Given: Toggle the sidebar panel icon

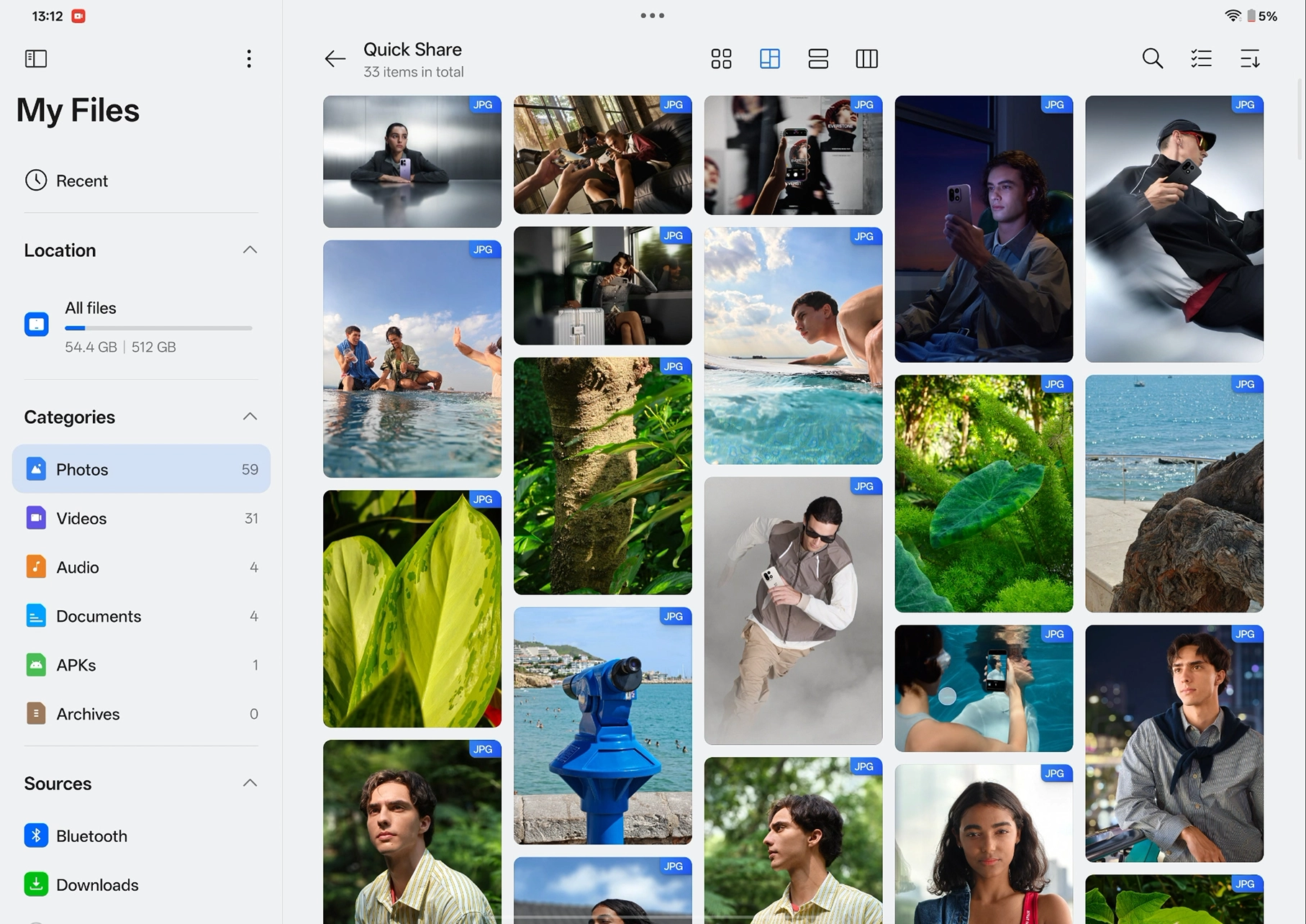Looking at the screenshot, I should 35,58.
